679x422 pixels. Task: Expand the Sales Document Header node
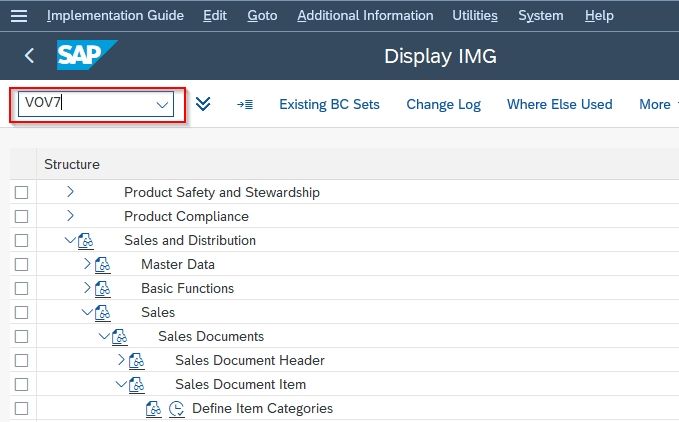pyautogui.click(x=121, y=359)
